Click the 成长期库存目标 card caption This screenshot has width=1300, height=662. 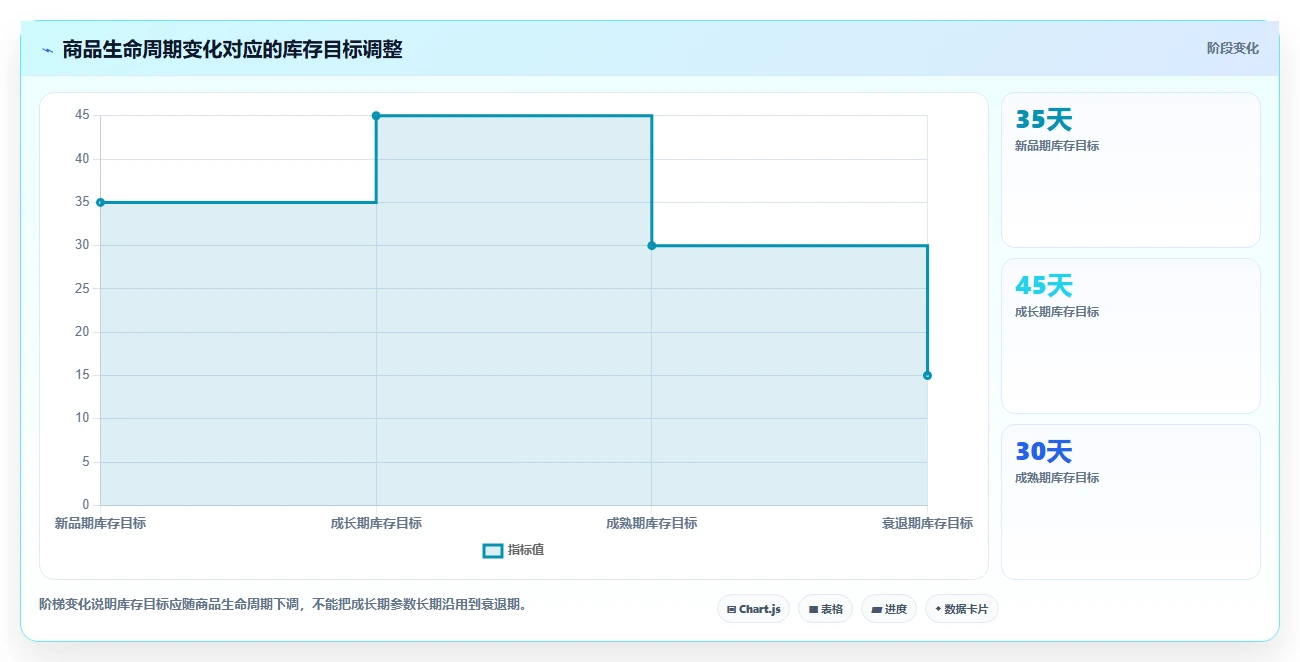click(1057, 312)
